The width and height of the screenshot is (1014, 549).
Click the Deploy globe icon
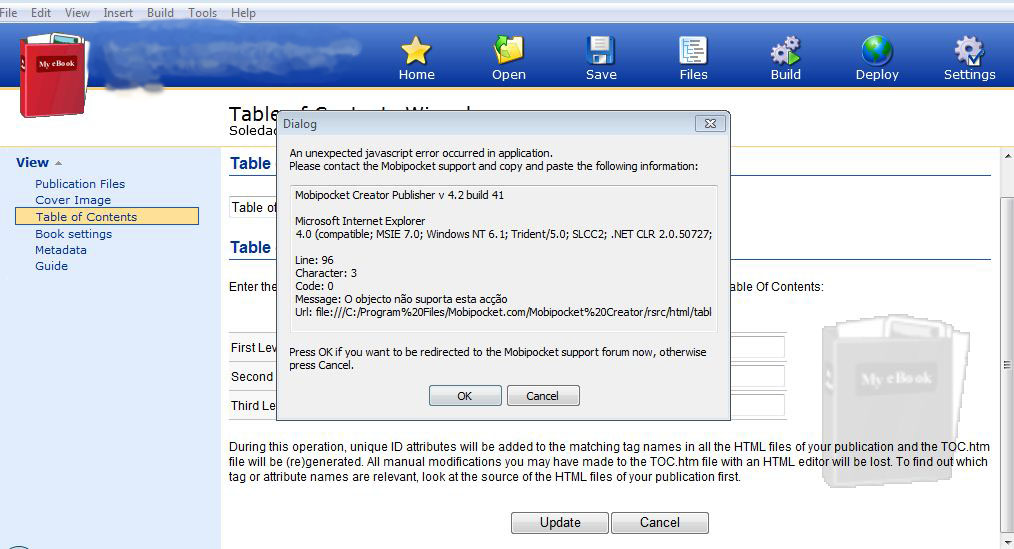(877, 50)
